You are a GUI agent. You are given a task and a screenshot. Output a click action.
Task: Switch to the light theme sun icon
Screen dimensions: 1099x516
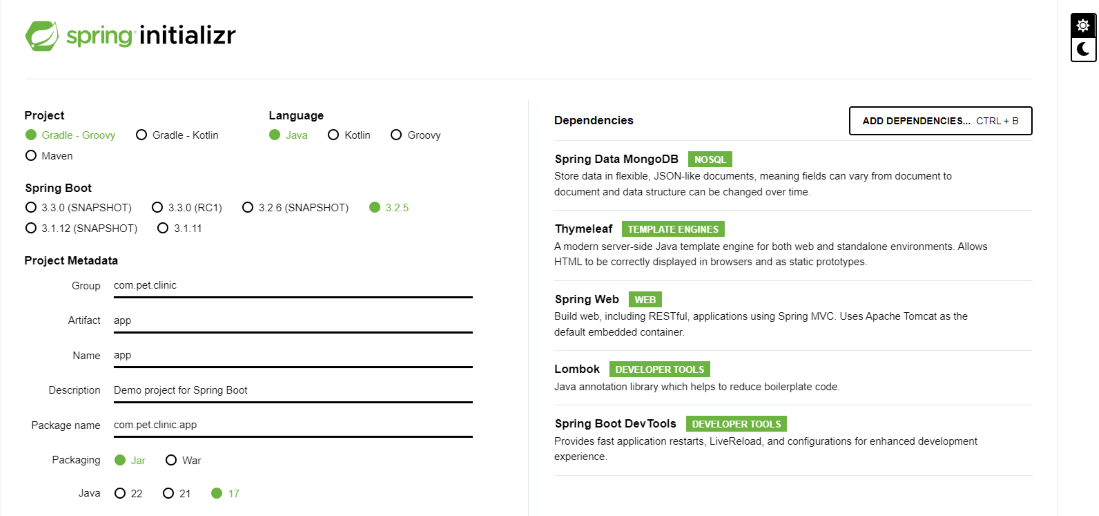click(1083, 26)
